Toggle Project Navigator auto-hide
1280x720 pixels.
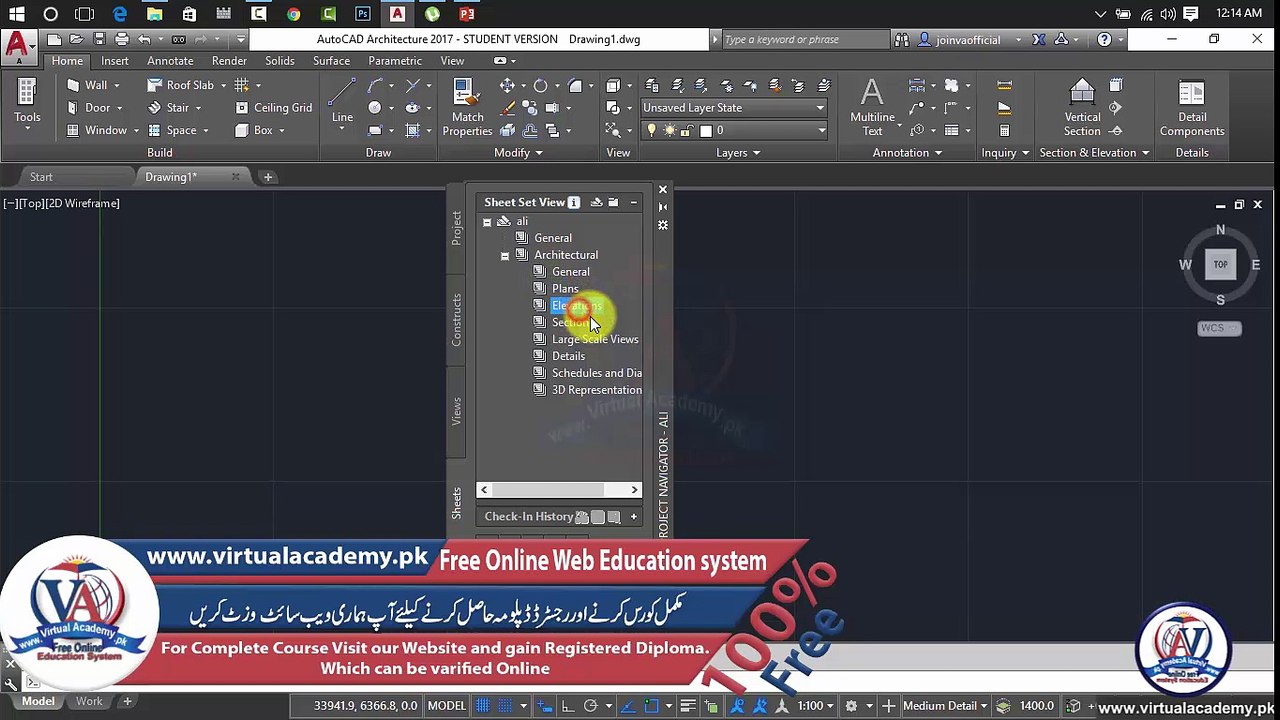pos(662,207)
